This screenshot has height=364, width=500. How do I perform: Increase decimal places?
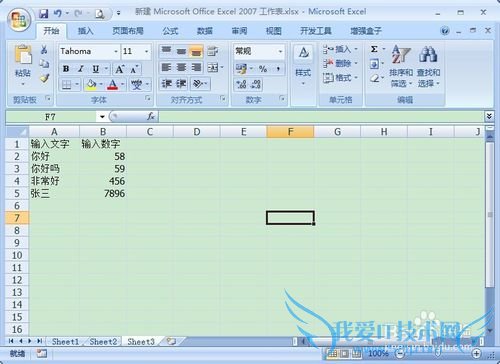(x=241, y=84)
